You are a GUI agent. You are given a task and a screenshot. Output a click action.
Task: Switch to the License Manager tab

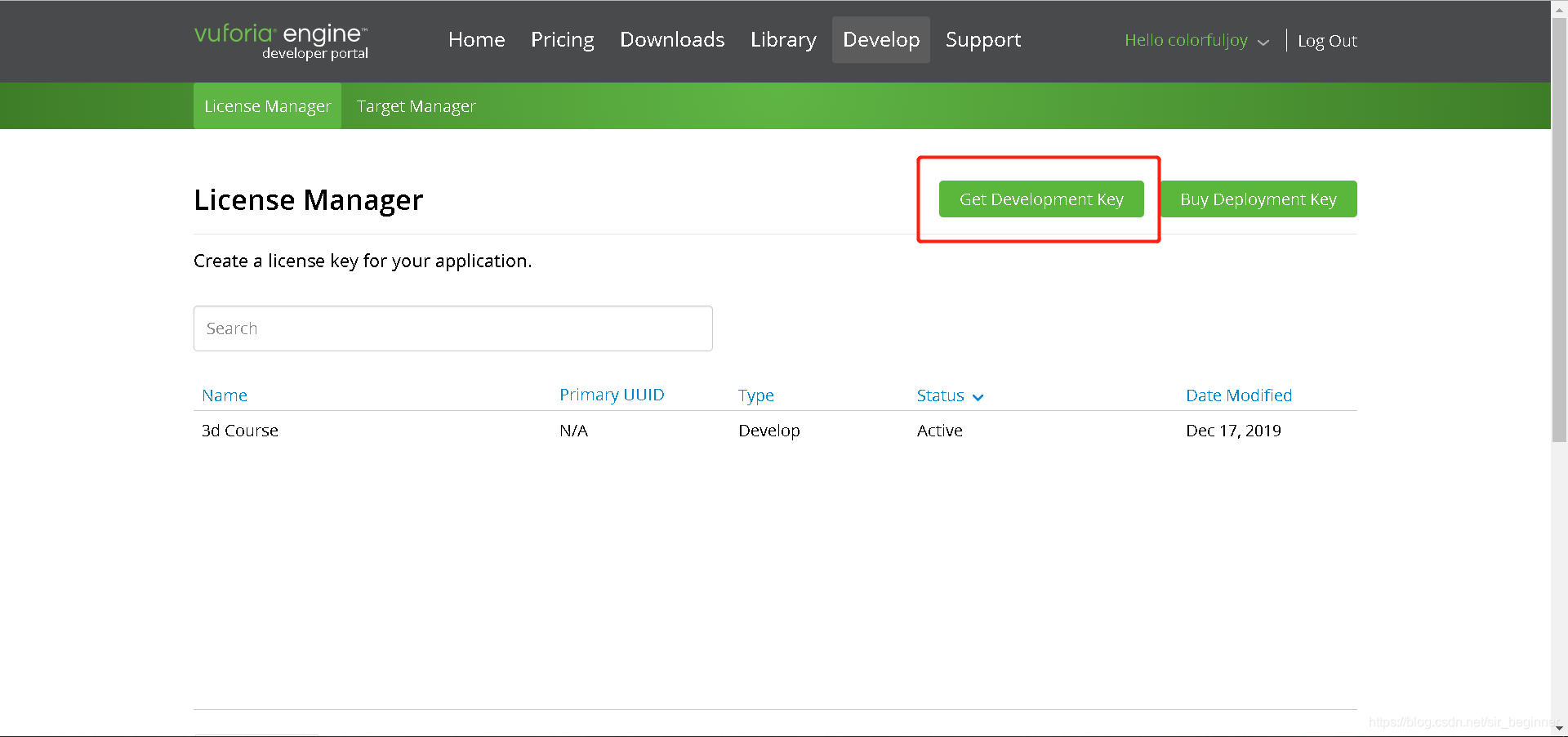(267, 106)
